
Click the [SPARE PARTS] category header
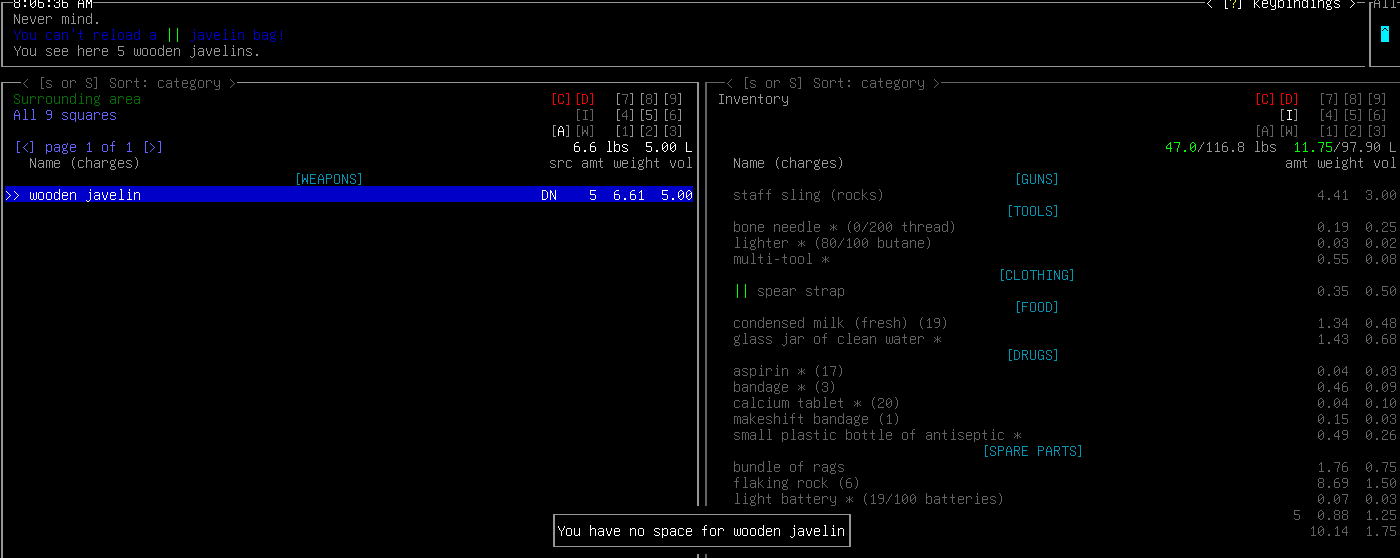1033,451
